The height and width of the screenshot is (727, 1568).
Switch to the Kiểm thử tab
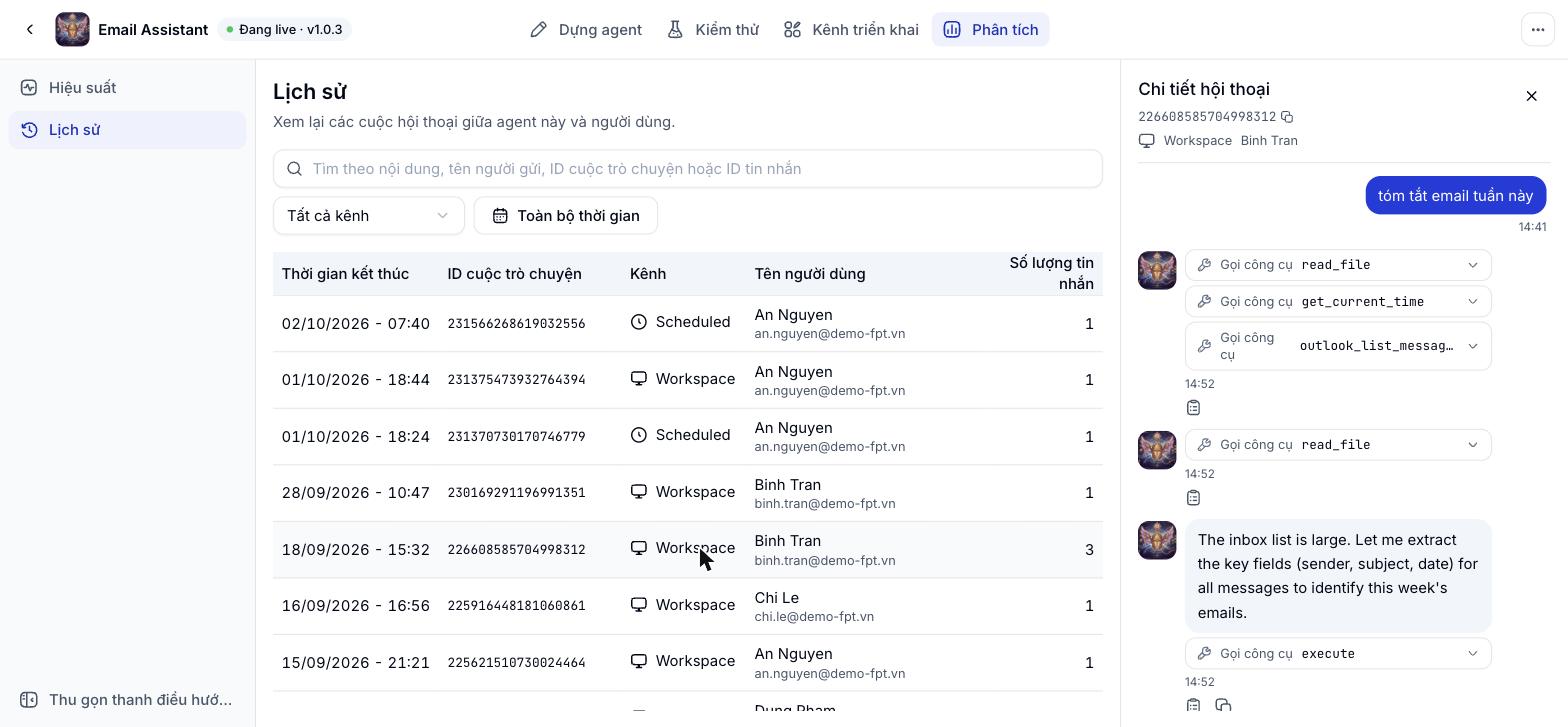click(x=713, y=30)
